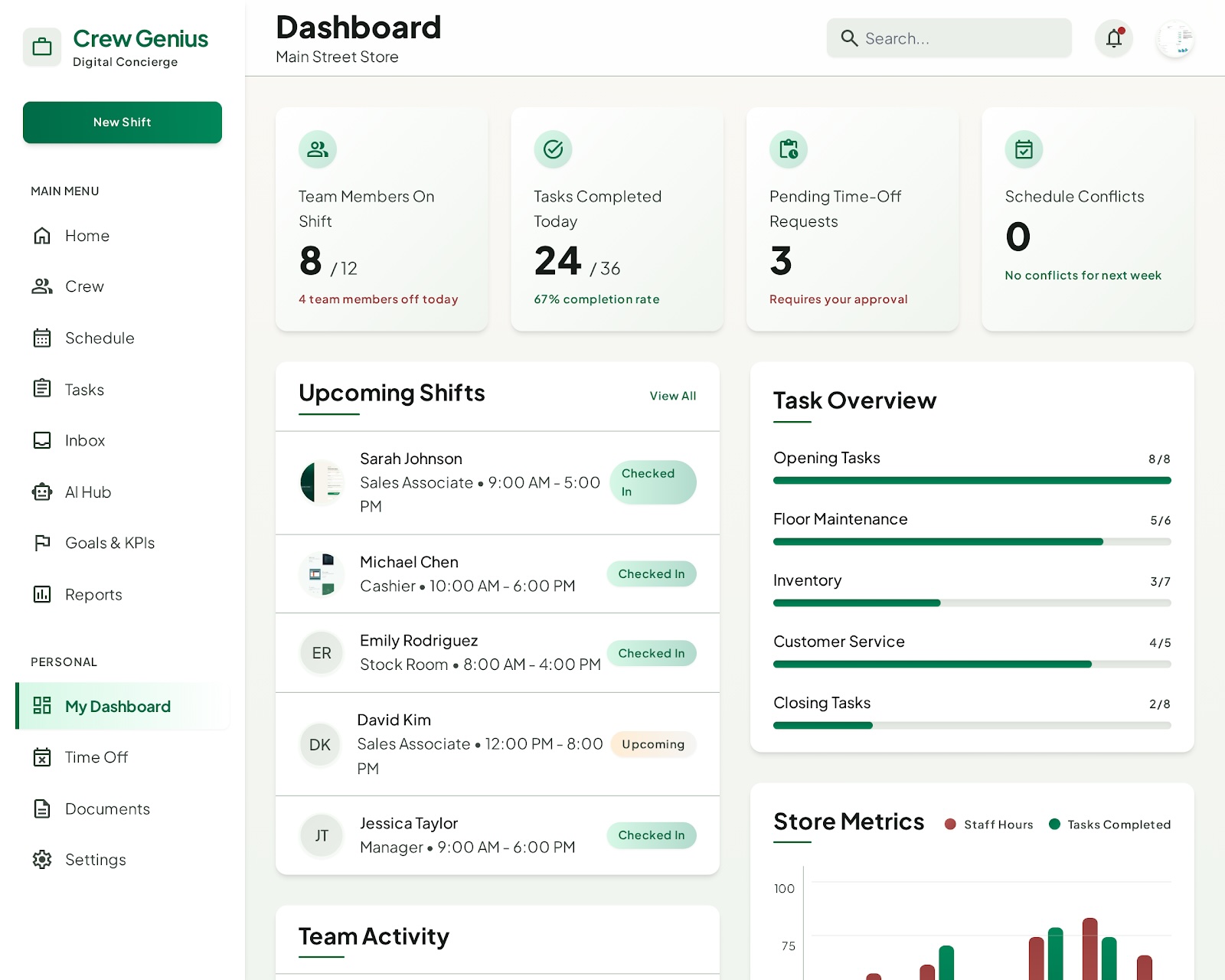Click Sarah Johnson's Checked In badge
1225x980 pixels.
[653, 482]
